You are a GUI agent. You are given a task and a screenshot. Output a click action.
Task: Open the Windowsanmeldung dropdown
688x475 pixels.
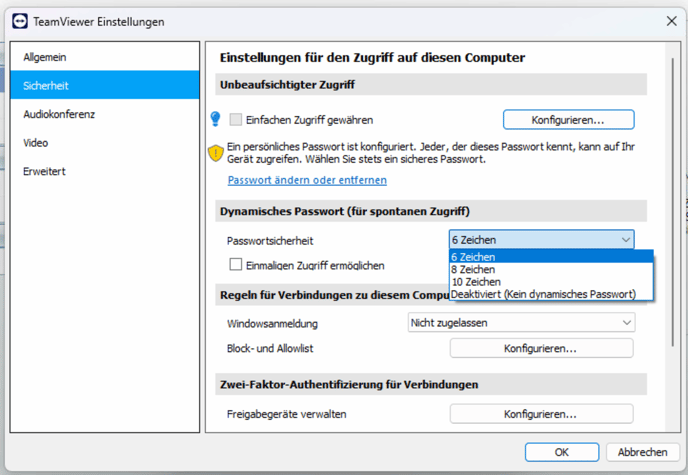coord(520,322)
